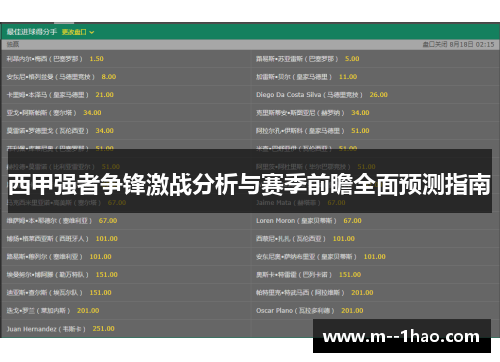Choose 巴列卡诺 player odds 151.00
Viewport: 500px width, 362px height.
click(x=350, y=275)
